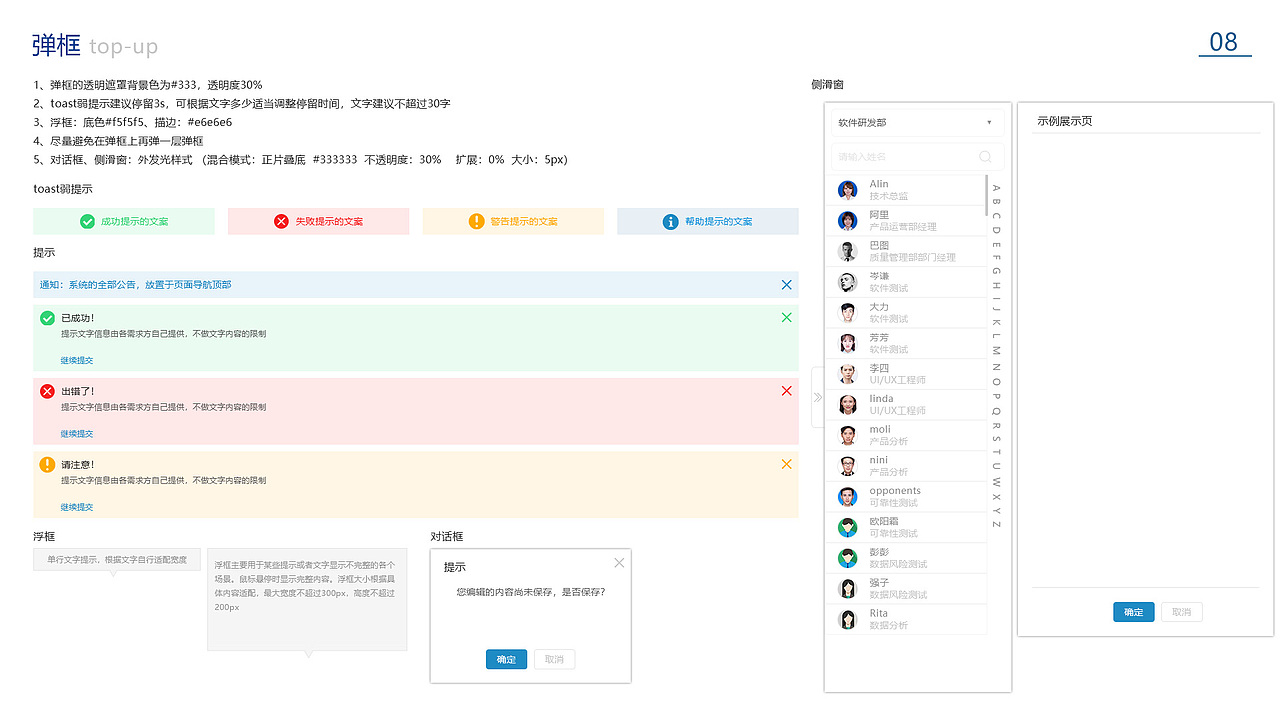The width and height of the screenshot is (1280, 720).
Task: Click 确定 button in the 提示 dialog
Action: [507, 660]
